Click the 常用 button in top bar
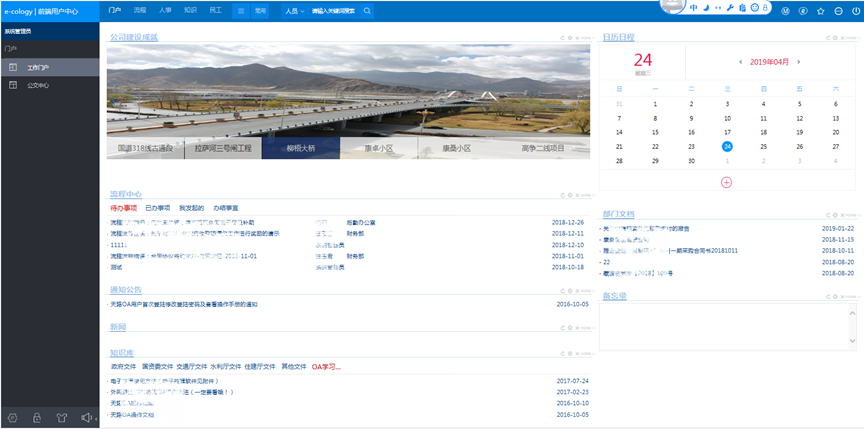The image size is (864, 429). pyautogui.click(x=260, y=11)
